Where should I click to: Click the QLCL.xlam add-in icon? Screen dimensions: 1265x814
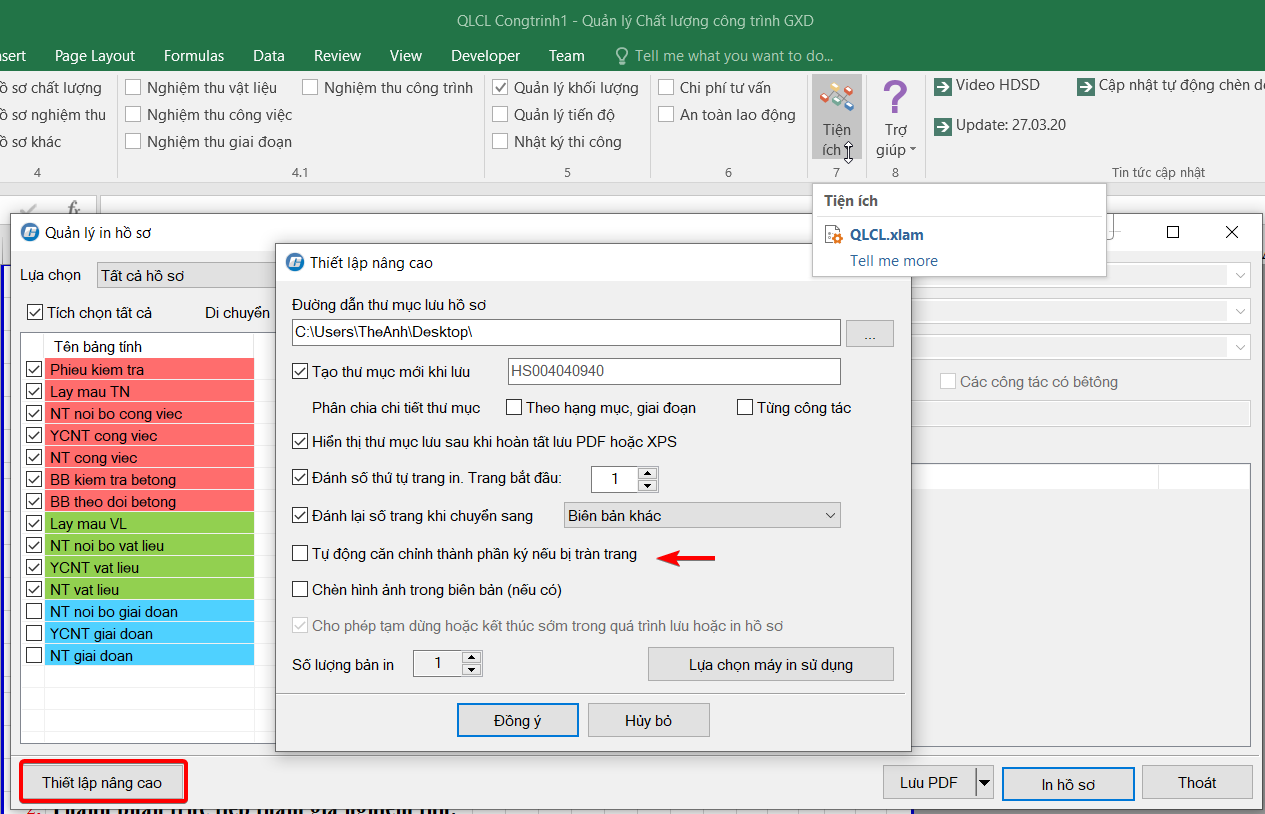(x=833, y=235)
